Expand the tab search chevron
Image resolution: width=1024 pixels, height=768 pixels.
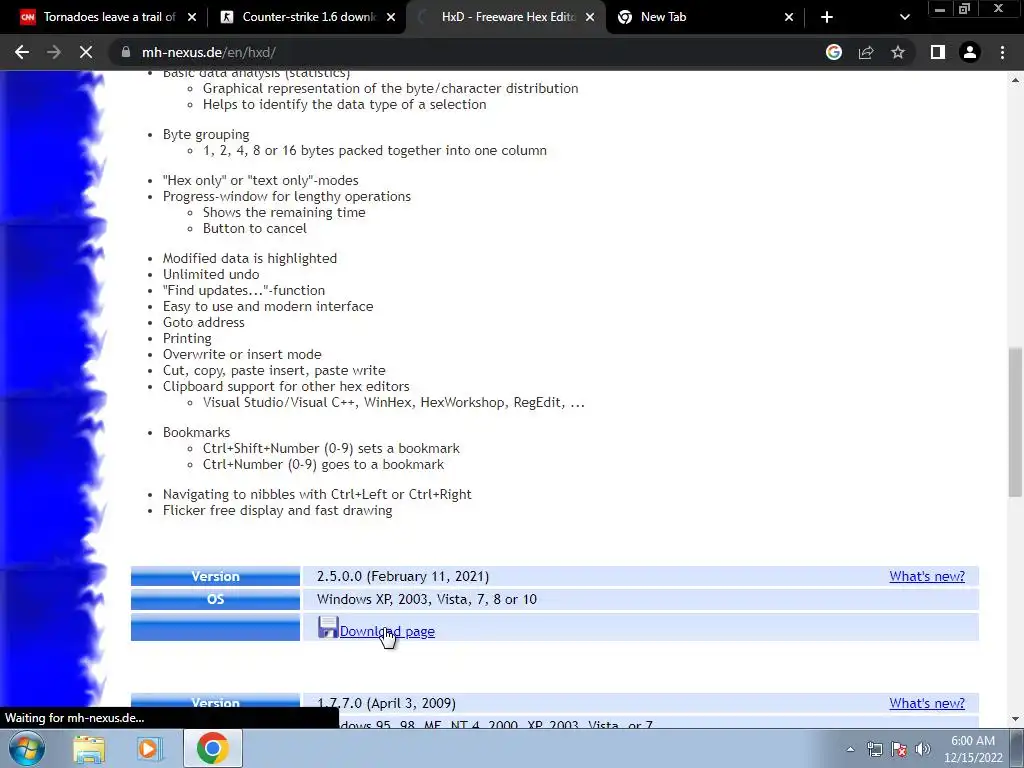pyautogui.click(x=904, y=18)
